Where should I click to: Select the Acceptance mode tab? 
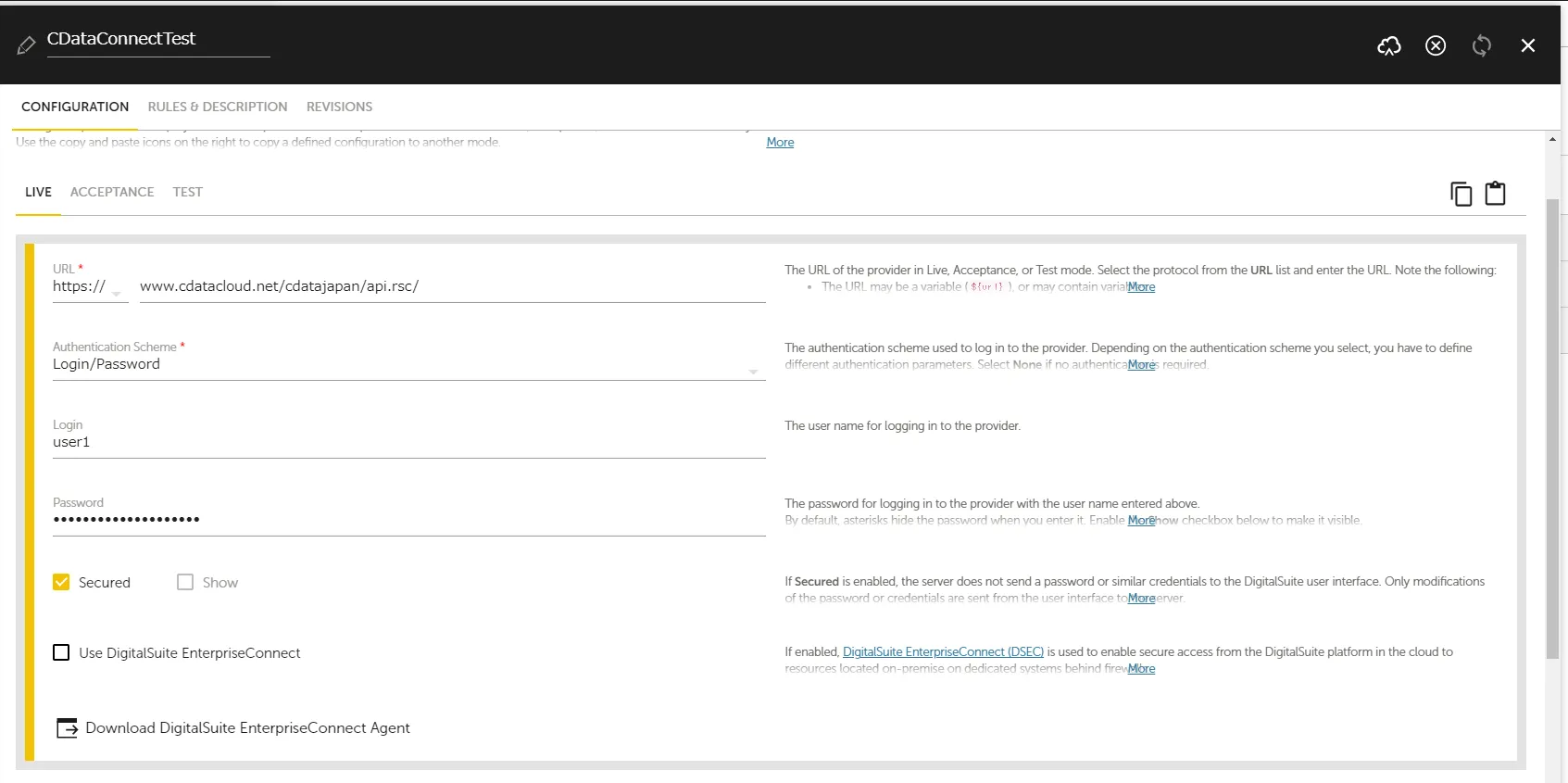click(x=112, y=192)
